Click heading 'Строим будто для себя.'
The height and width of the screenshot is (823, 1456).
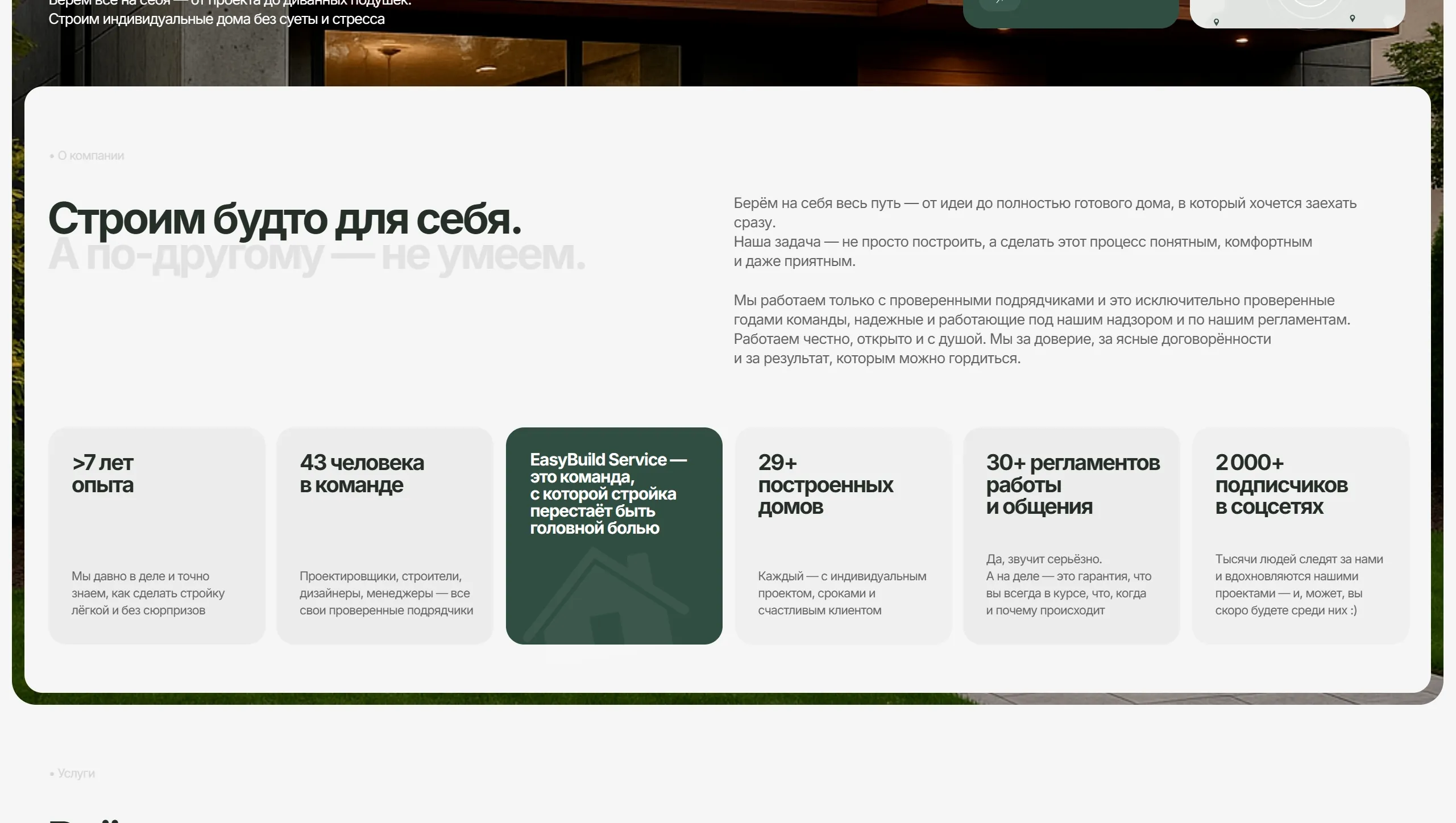[x=284, y=219]
